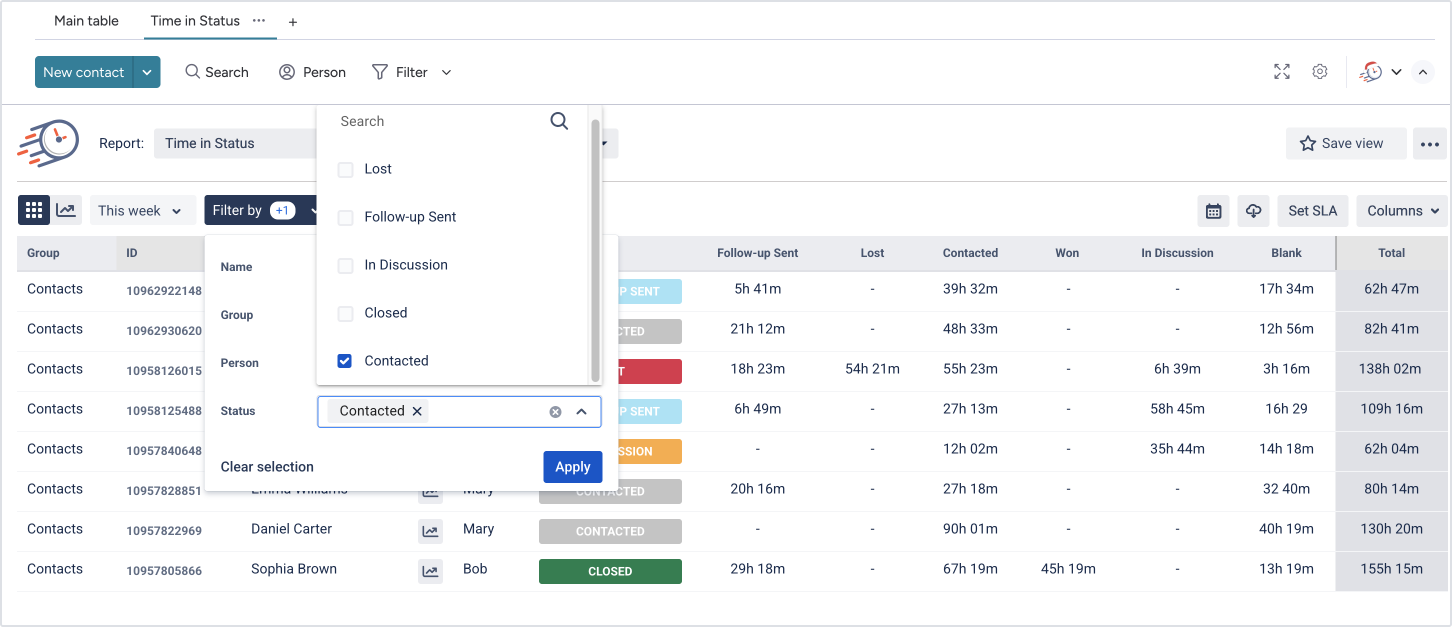Open the Columns dropdown
The width and height of the screenshot is (1452, 627).
point(1402,211)
